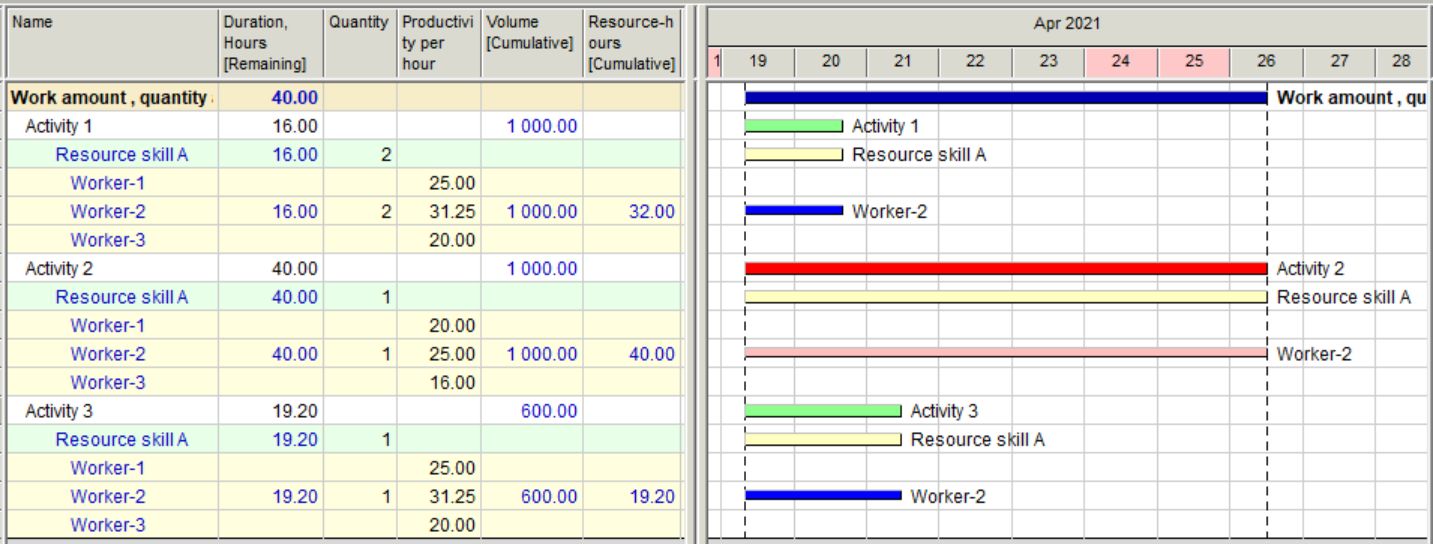1433x544 pixels.
Task: Select Worker-2 under Activity 3
Action: click(107, 495)
